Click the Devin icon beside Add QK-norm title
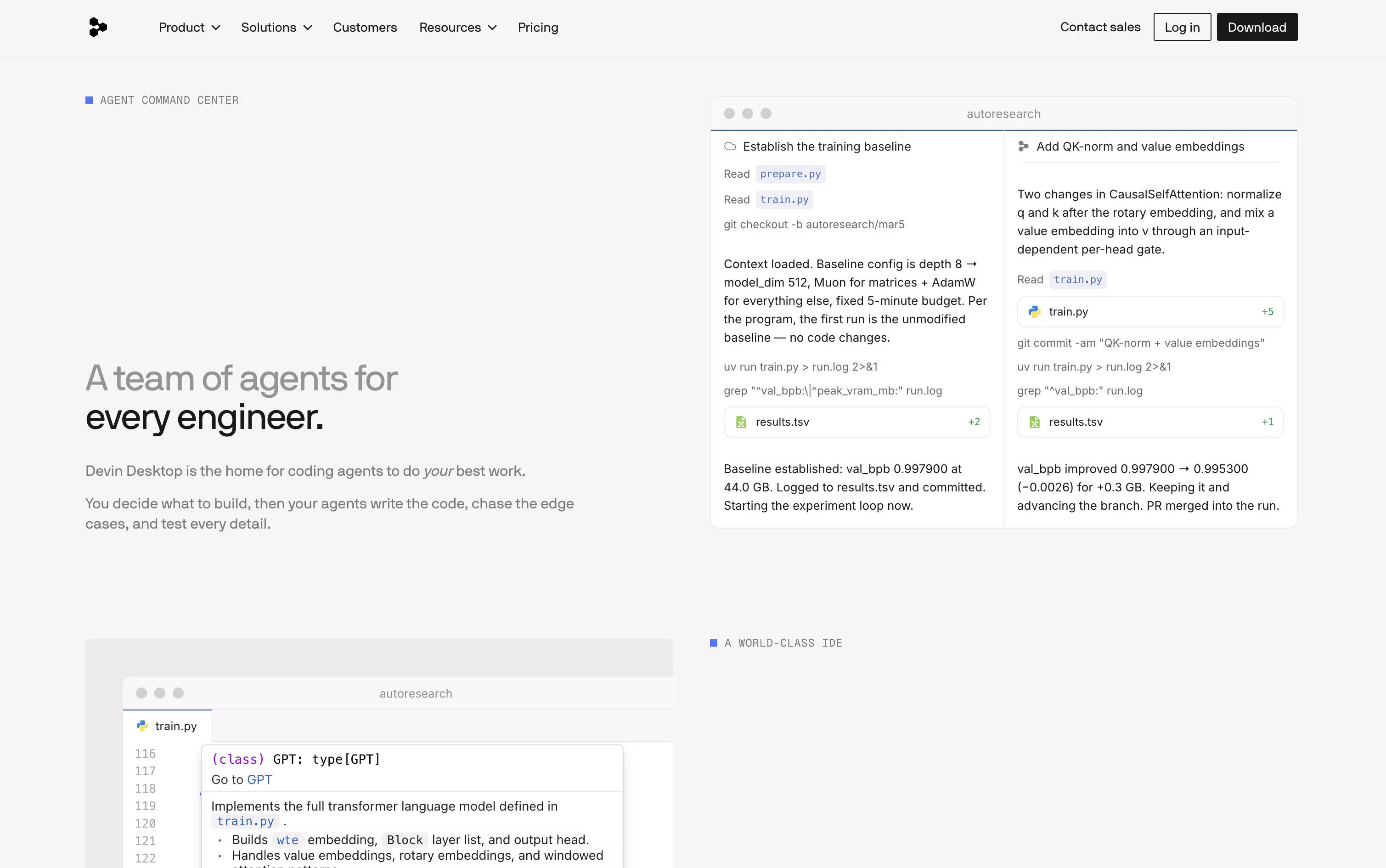Viewport: 1386px width, 868px height. [1023, 147]
